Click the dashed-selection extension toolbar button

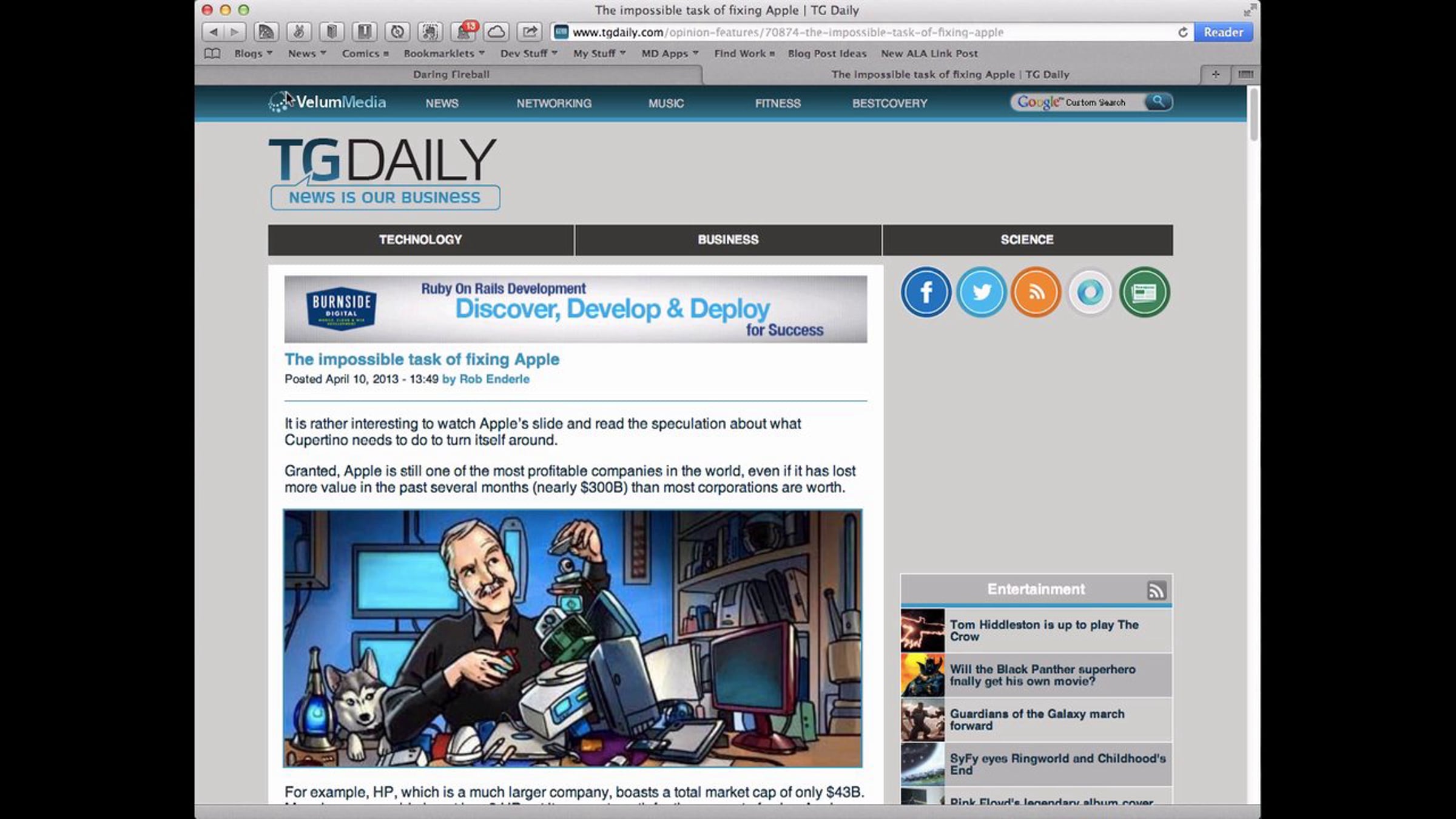click(x=430, y=32)
